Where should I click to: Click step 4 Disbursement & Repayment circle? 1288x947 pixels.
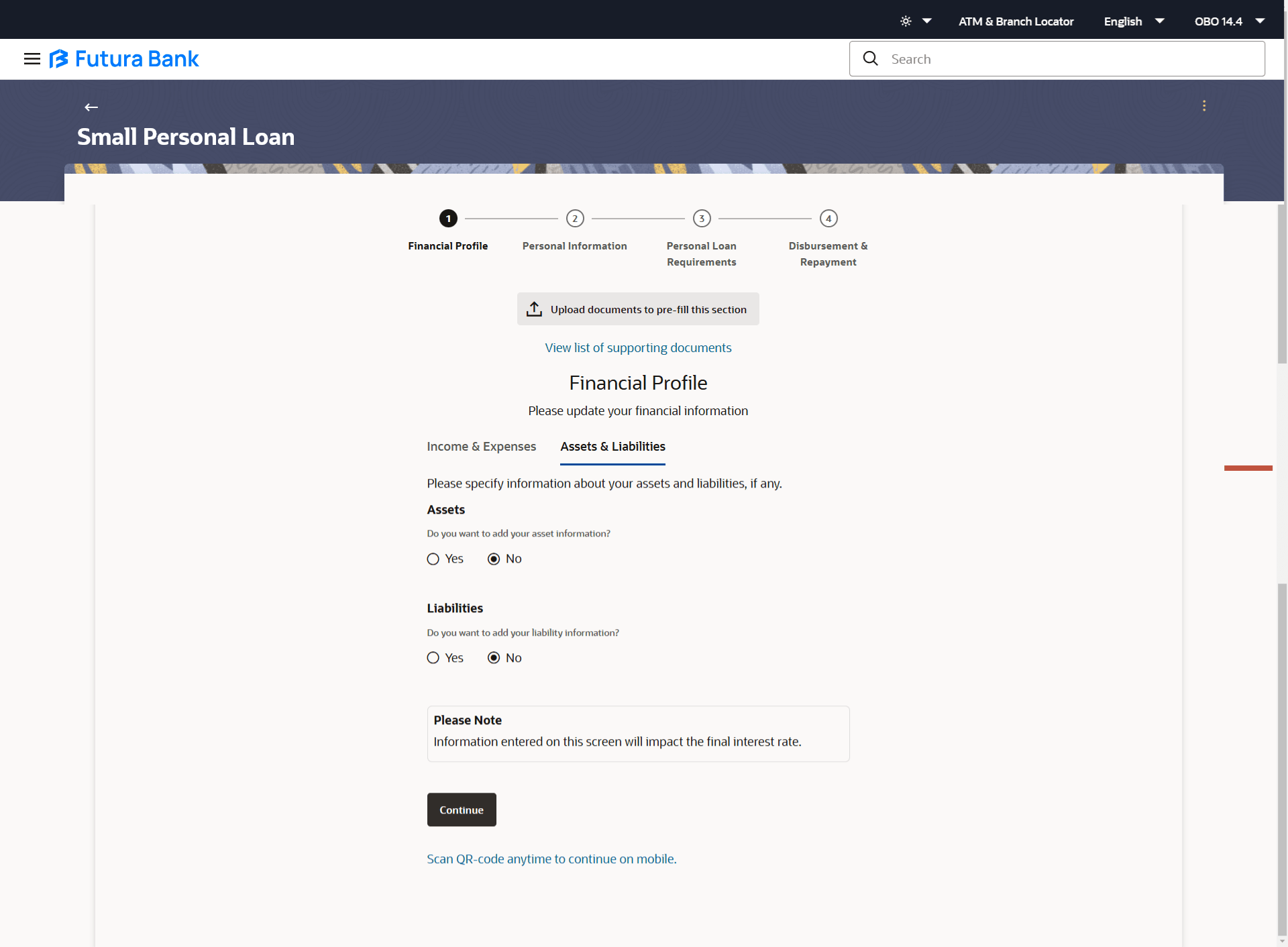[828, 219]
